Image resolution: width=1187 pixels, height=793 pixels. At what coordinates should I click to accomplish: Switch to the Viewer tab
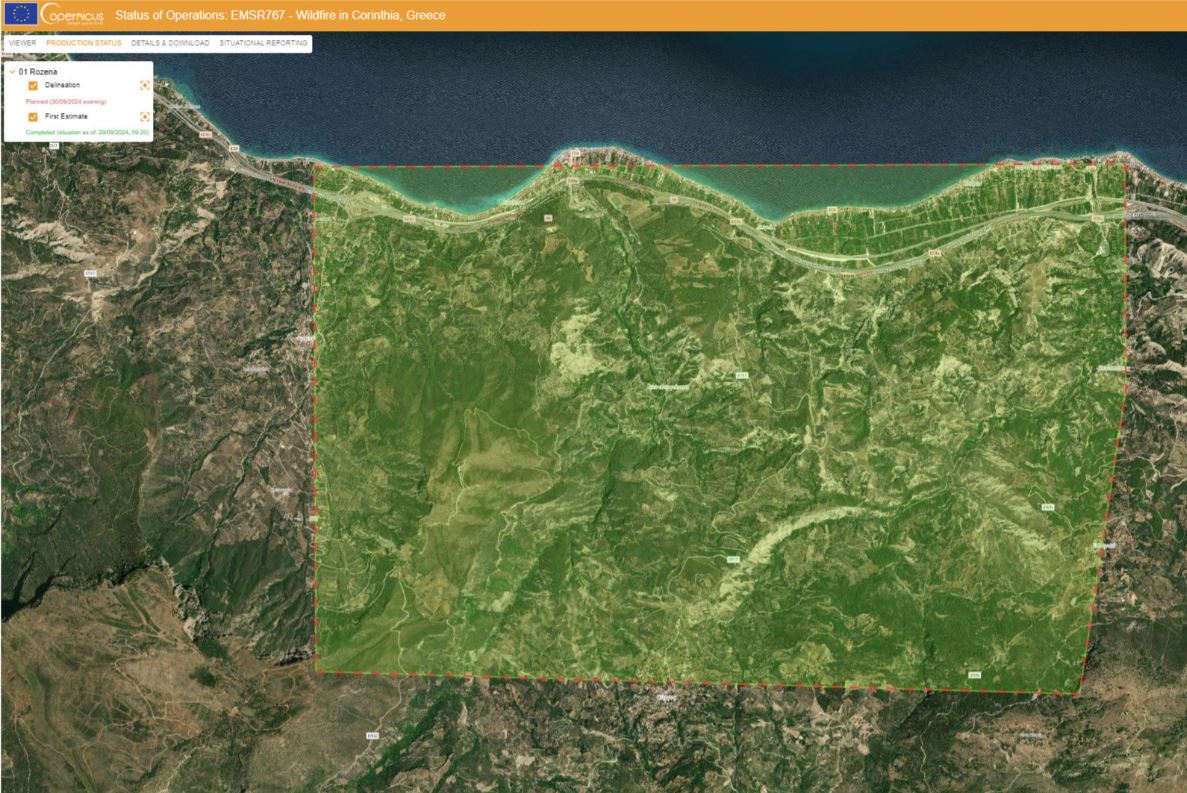22,43
